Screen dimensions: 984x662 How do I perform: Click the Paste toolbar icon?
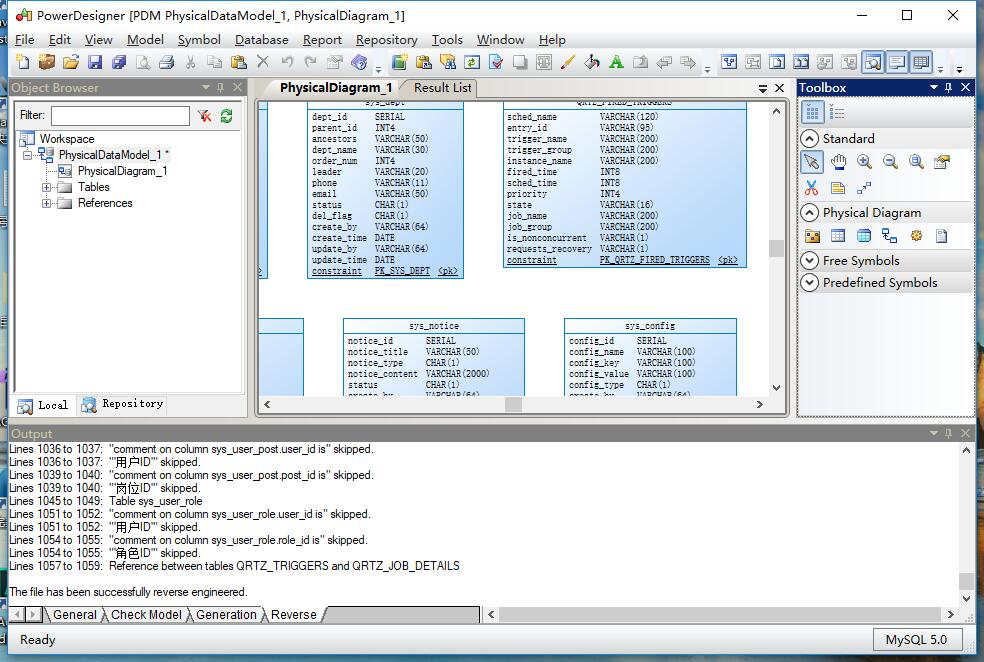(x=238, y=62)
